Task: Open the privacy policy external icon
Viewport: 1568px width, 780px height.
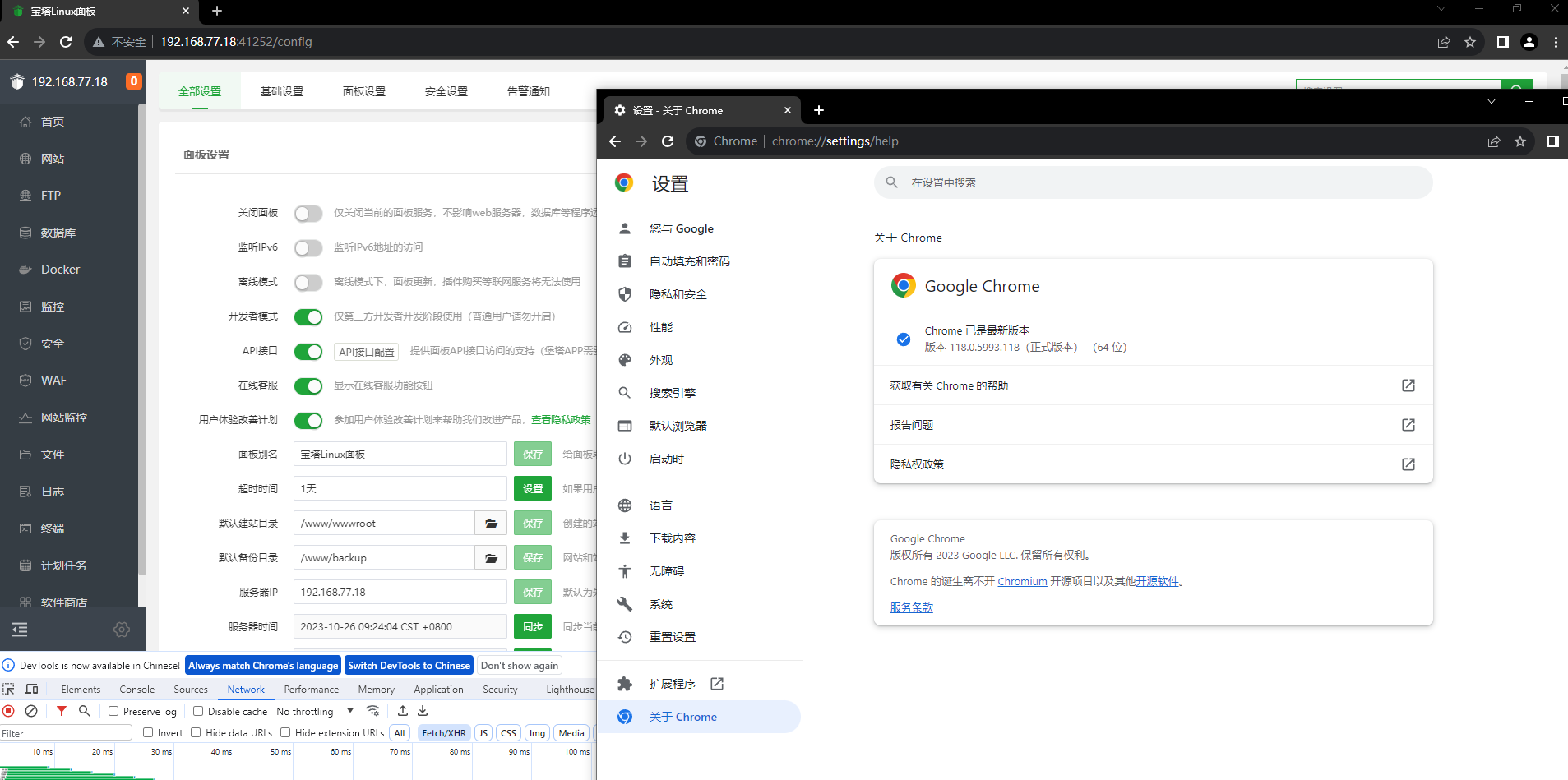Action: coord(1408,464)
